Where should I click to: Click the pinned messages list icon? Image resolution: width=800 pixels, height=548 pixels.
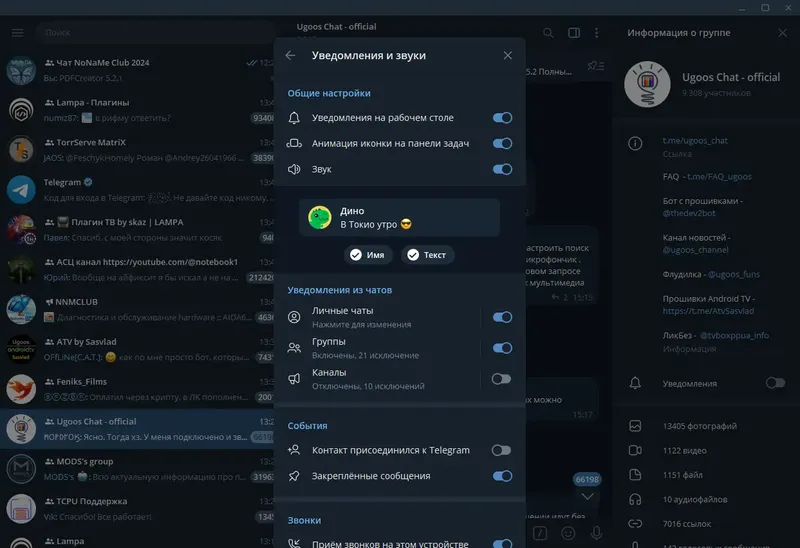(x=595, y=66)
